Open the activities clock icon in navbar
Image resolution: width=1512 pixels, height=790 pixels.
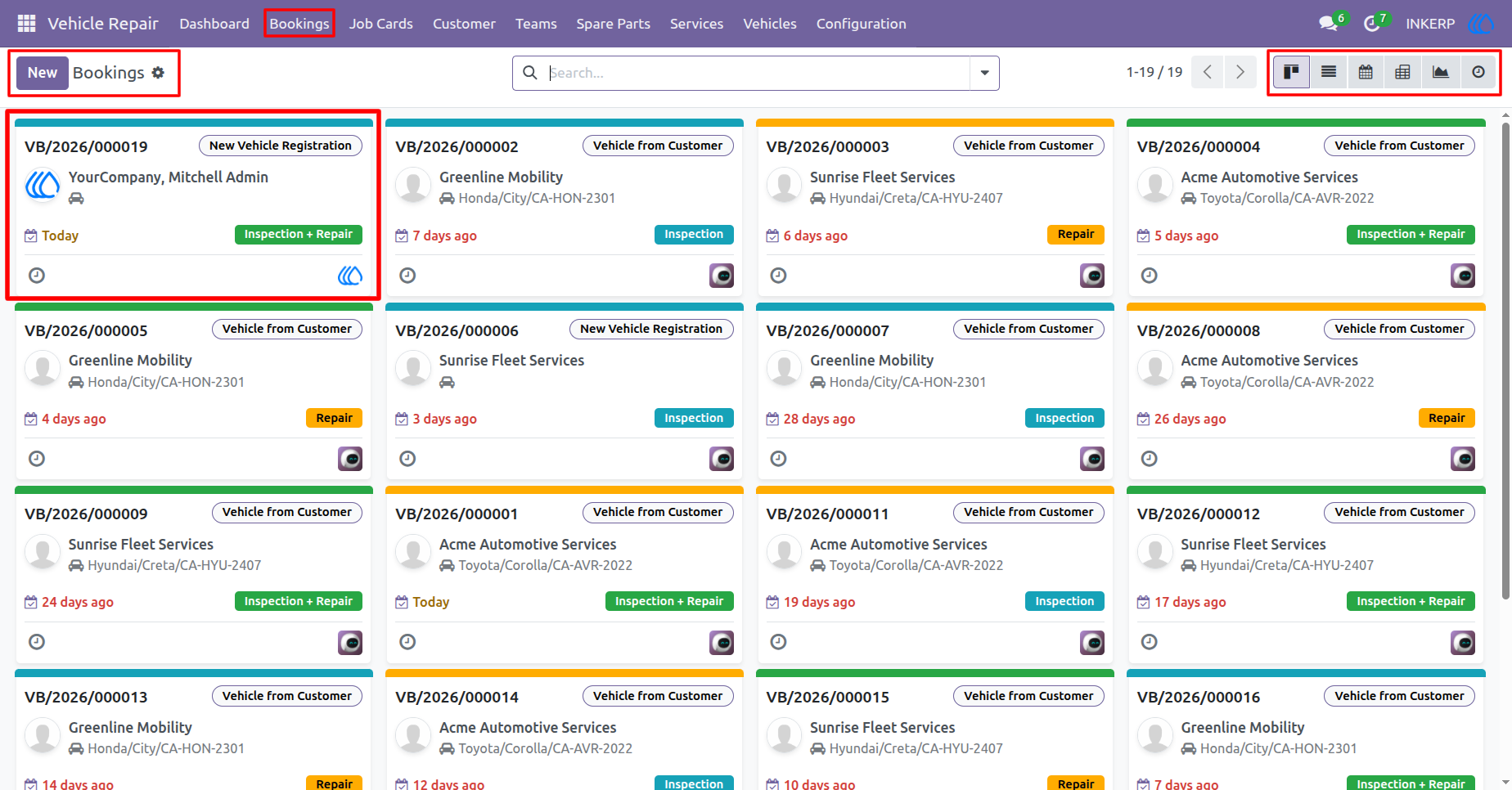tap(1372, 24)
